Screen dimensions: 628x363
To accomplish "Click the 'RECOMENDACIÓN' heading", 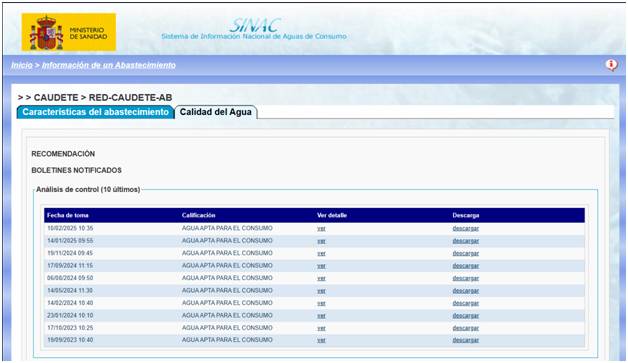I will coord(63,154).
